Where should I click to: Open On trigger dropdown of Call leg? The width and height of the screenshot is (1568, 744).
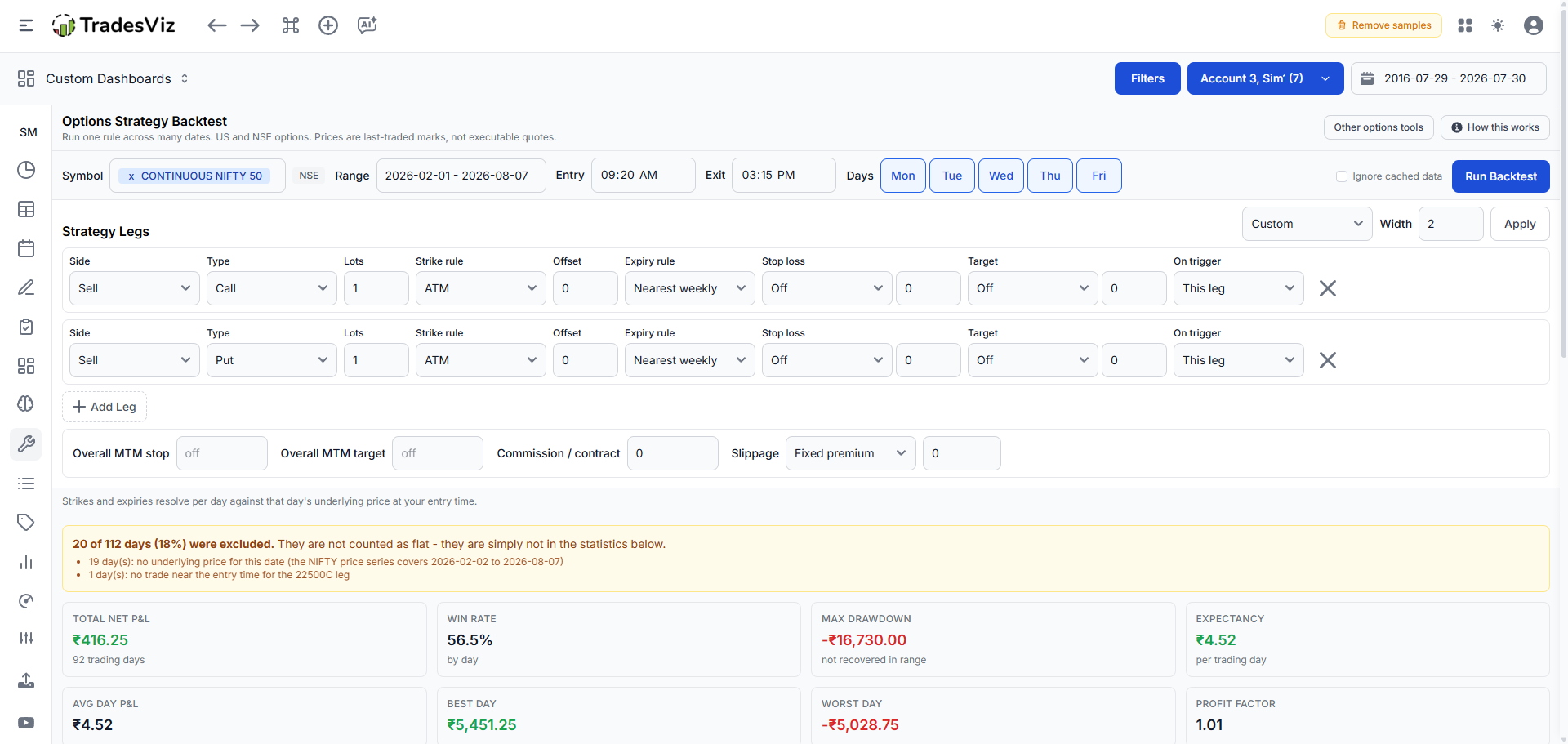tap(1239, 288)
